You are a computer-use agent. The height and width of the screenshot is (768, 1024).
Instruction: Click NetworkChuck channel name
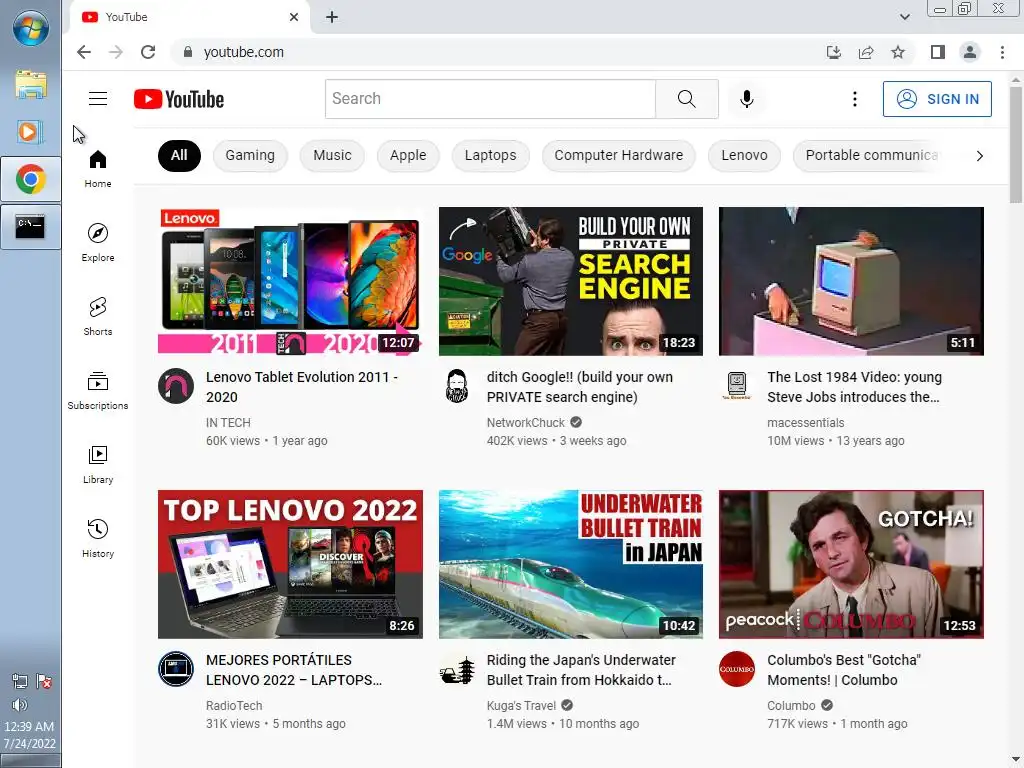(526, 423)
